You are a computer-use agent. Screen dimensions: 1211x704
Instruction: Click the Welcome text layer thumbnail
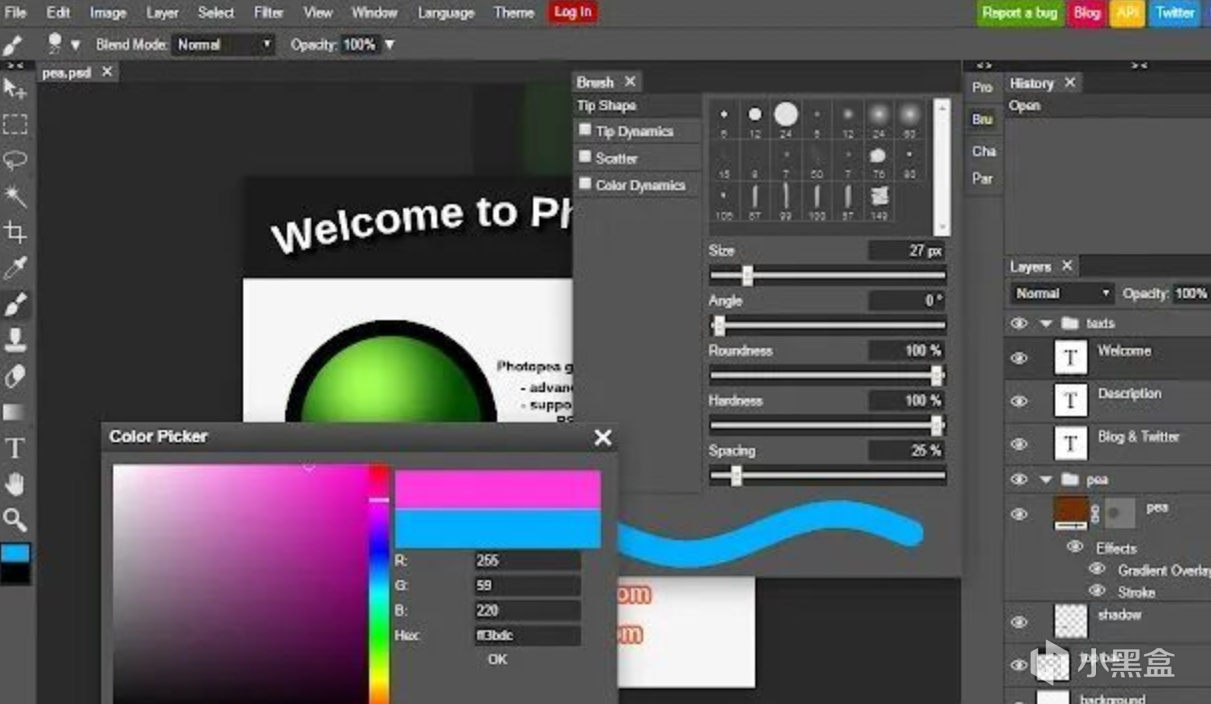pyautogui.click(x=1070, y=357)
